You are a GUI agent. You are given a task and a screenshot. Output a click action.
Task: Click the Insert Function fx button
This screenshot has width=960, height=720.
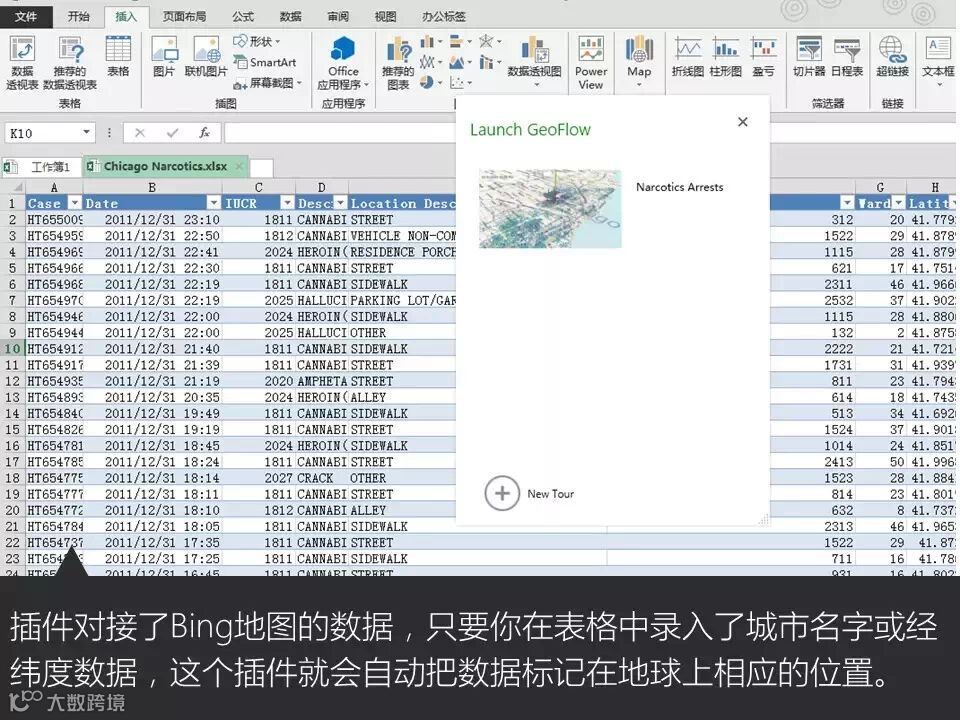pyautogui.click(x=204, y=132)
